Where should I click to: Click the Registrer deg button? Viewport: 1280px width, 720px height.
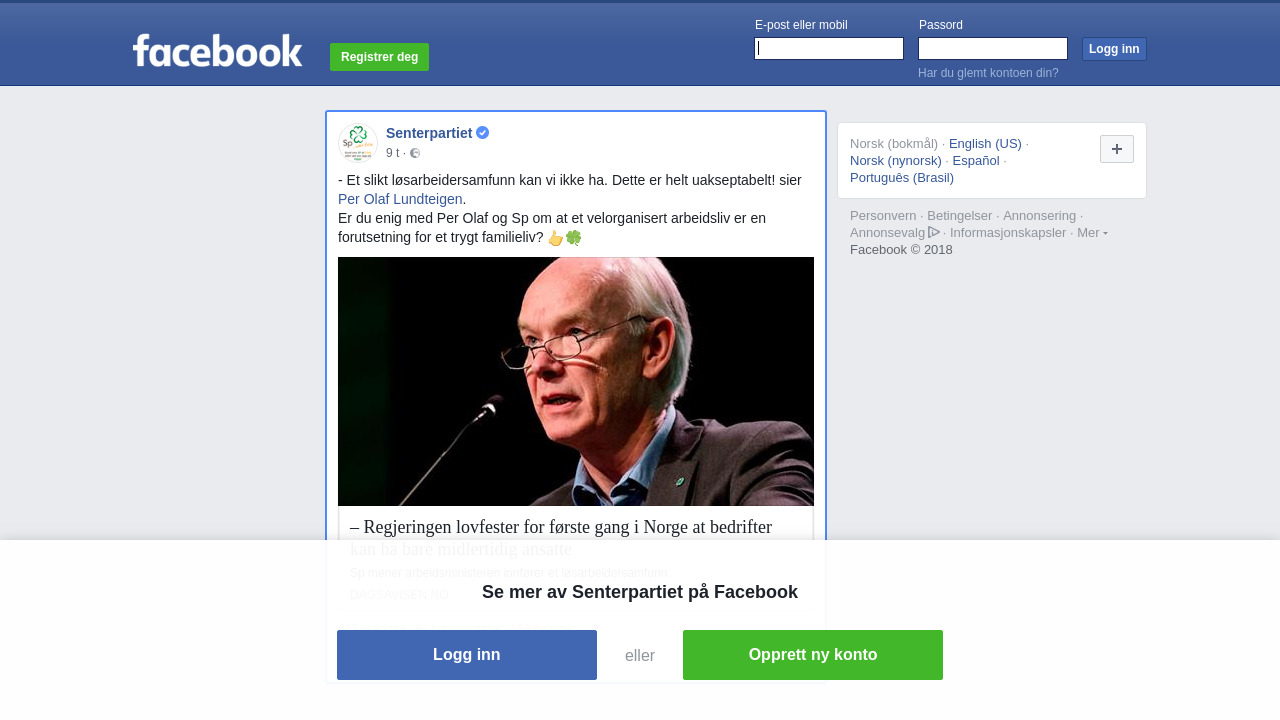(x=379, y=57)
